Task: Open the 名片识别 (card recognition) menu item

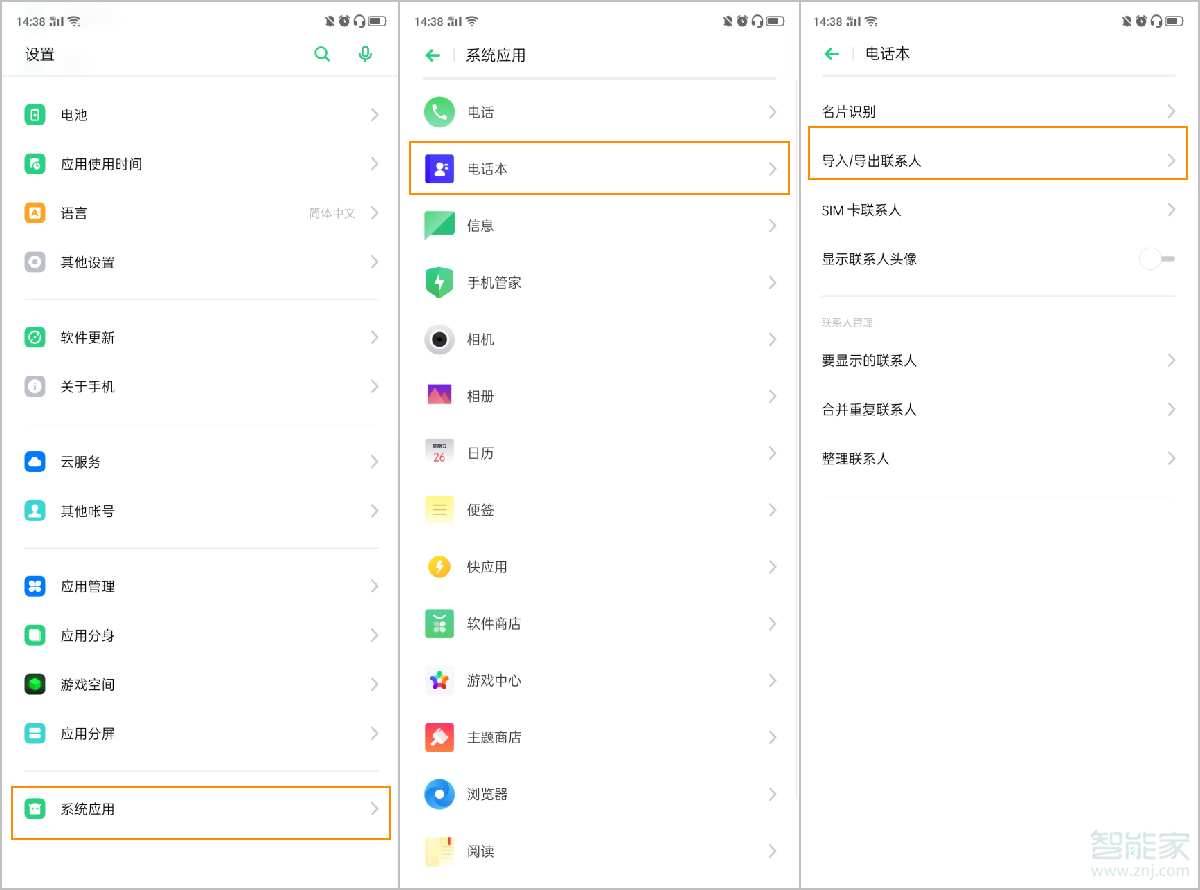Action: (x=997, y=111)
